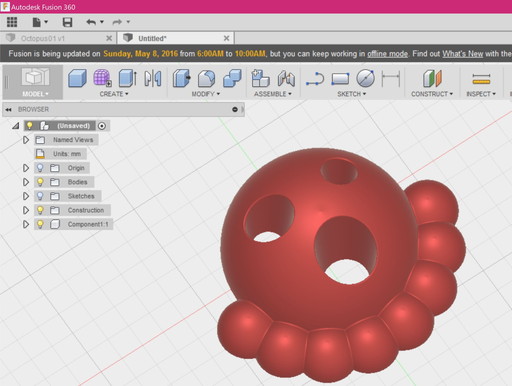
Task: Open the MODEL workspace dropdown
Action: point(35,94)
